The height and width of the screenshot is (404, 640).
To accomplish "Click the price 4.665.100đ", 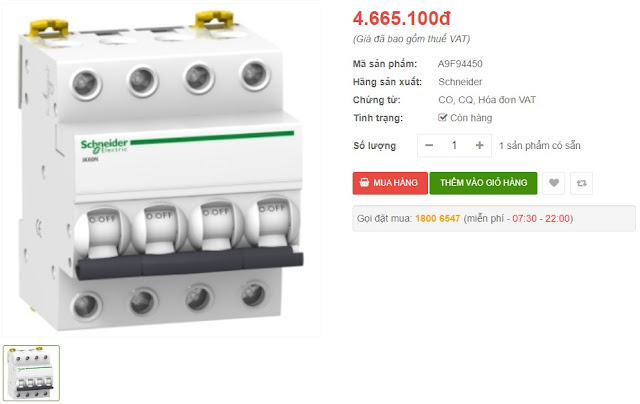I will pos(402,18).
